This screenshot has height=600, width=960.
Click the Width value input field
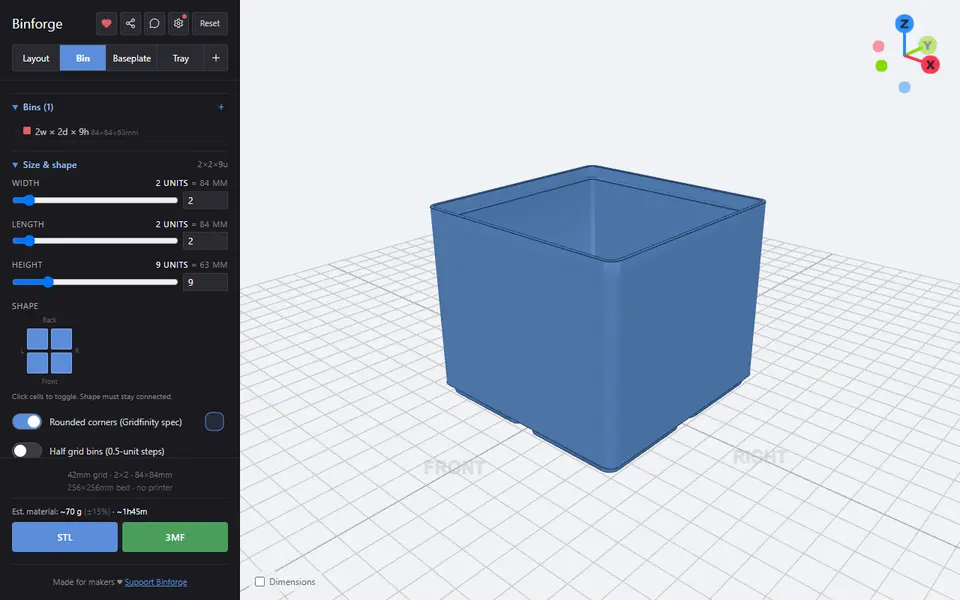tap(205, 200)
